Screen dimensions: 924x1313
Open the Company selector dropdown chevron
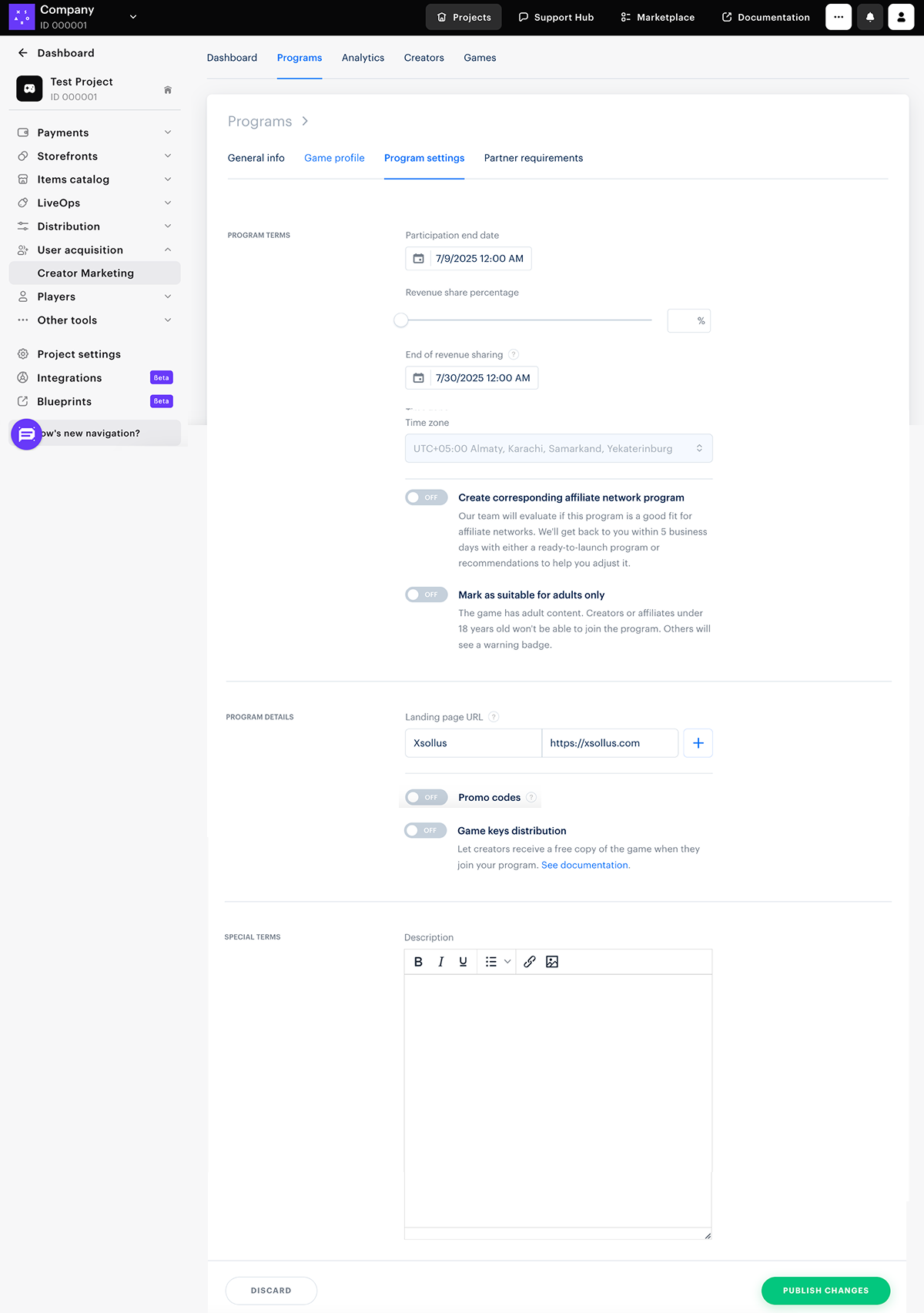[133, 17]
